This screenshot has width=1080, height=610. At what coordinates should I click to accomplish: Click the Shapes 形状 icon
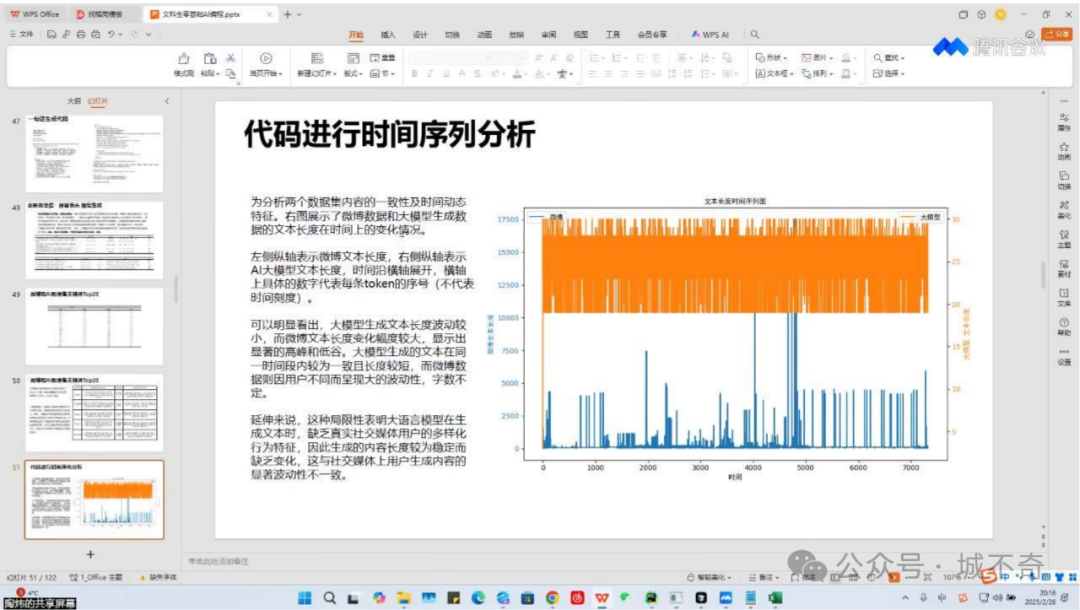(x=760, y=58)
